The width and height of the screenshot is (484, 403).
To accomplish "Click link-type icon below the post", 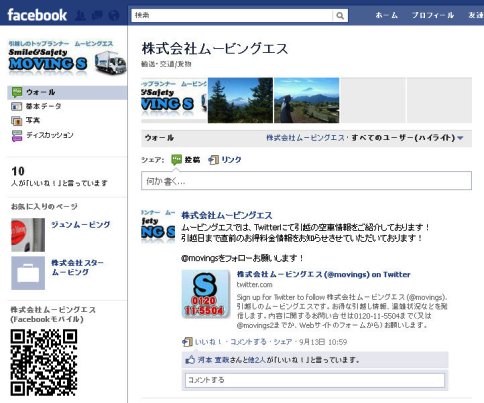I will tap(187, 342).
